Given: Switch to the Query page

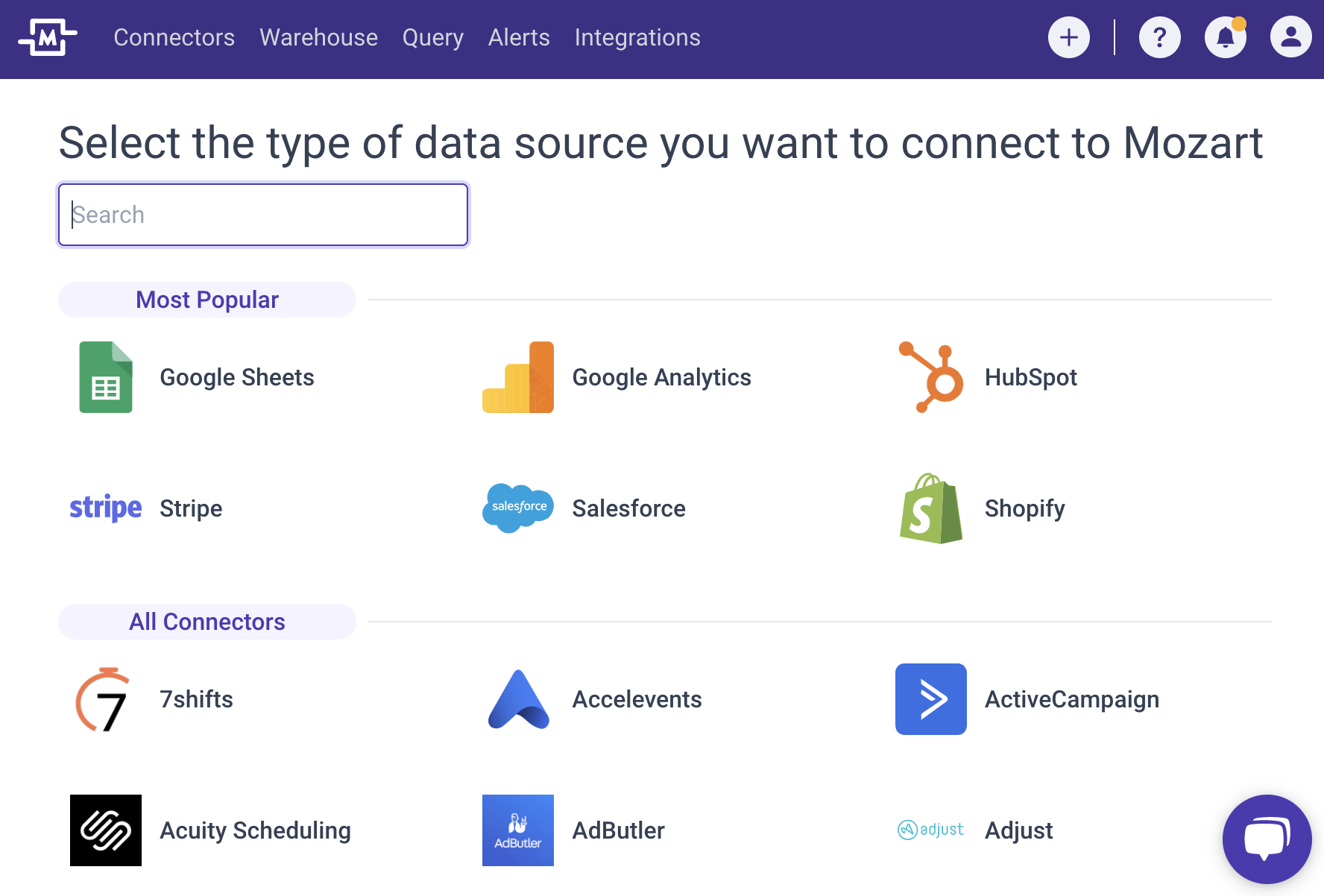Looking at the screenshot, I should pyautogui.click(x=432, y=37).
